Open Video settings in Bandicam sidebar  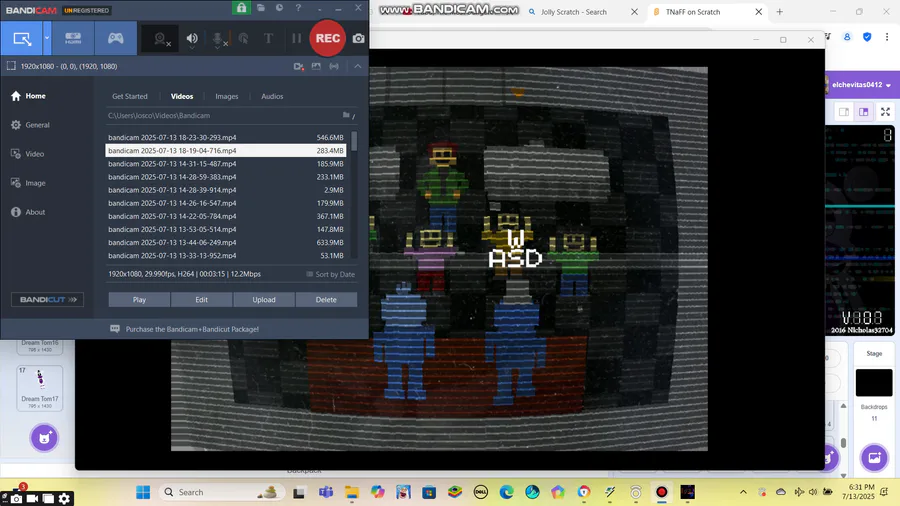(x=28, y=154)
